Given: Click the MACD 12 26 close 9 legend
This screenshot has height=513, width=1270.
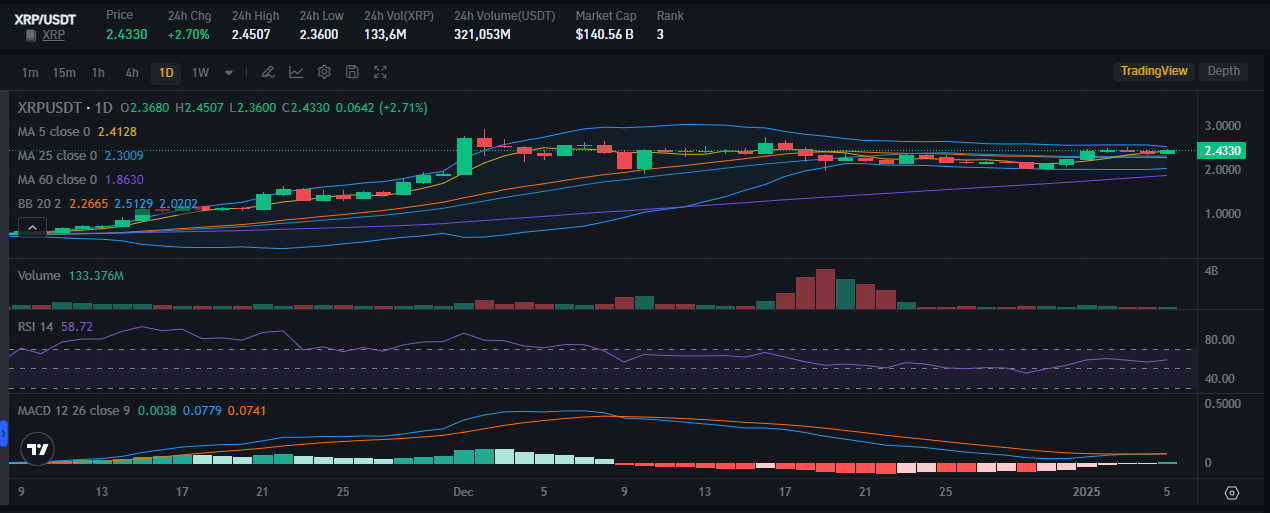Looking at the screenshot, I should pos(74,411).
